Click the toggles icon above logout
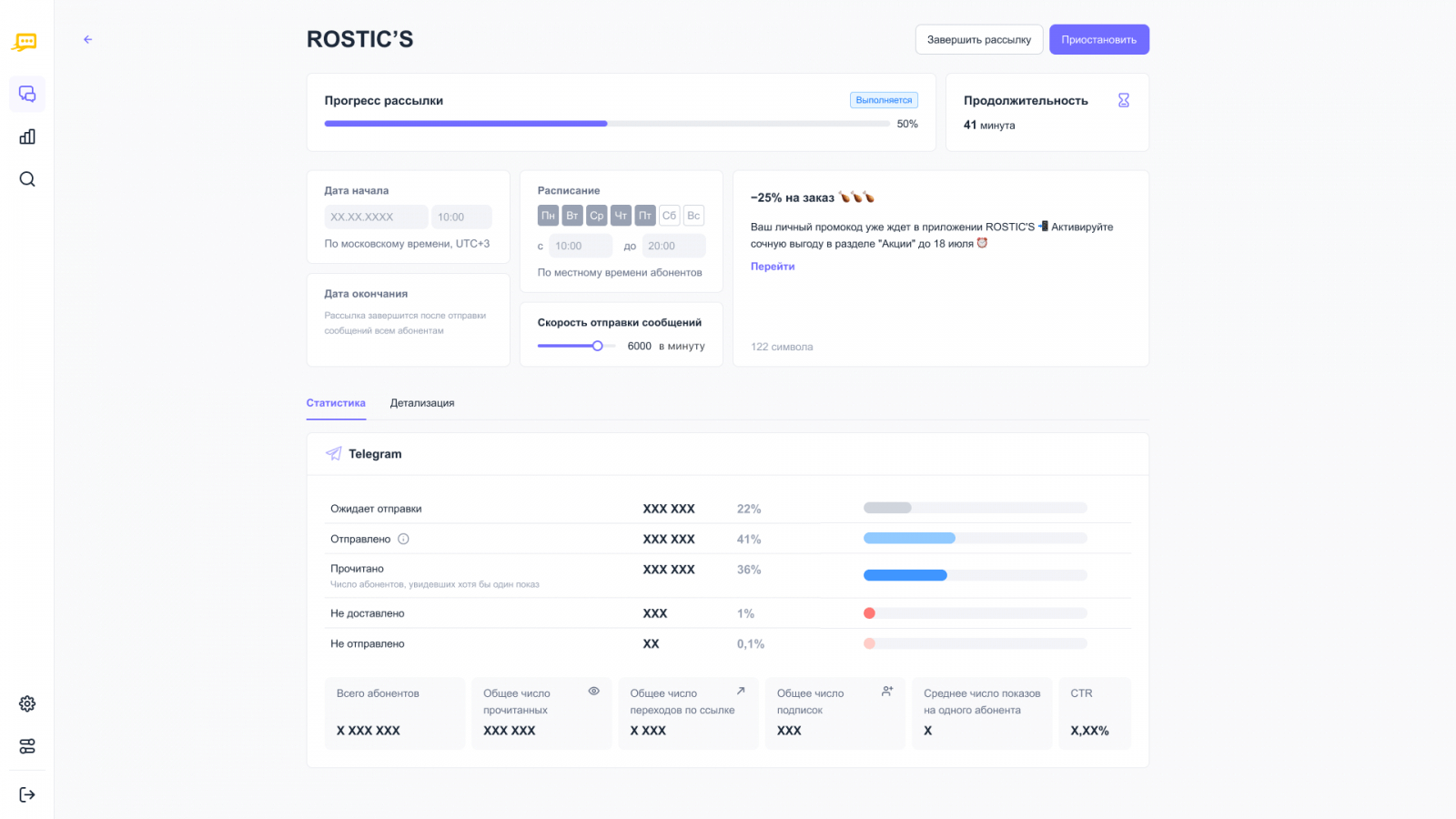This screenshot has height=819, width=1456. [x=27, y=746]
